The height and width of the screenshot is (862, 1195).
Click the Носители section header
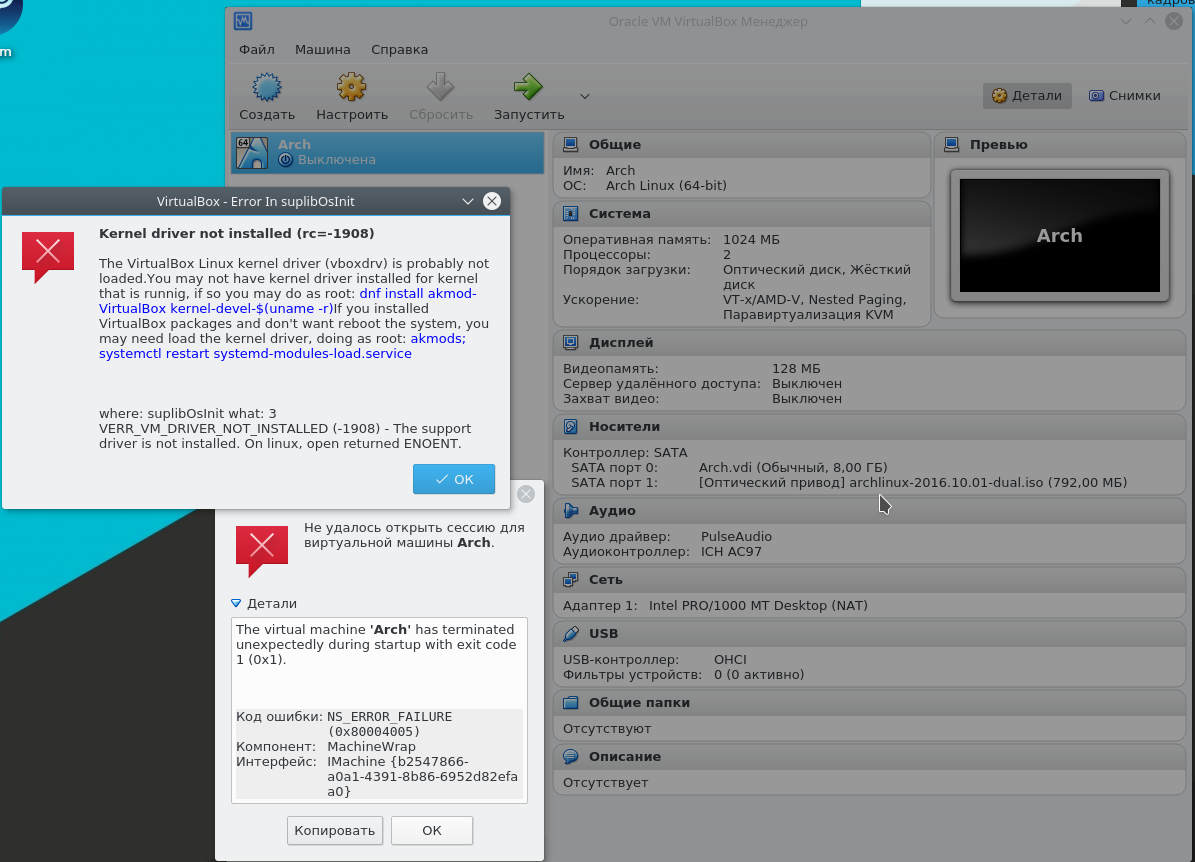(x=870, y=426)
